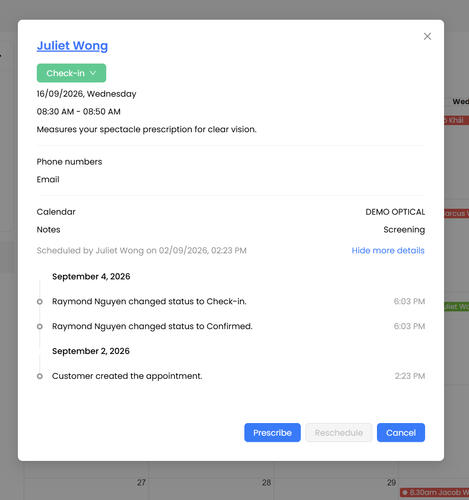Screen dimensions: 469x500
Task: Open Juliet Wong's customer profile link
Action: click(x=72, y=46)
